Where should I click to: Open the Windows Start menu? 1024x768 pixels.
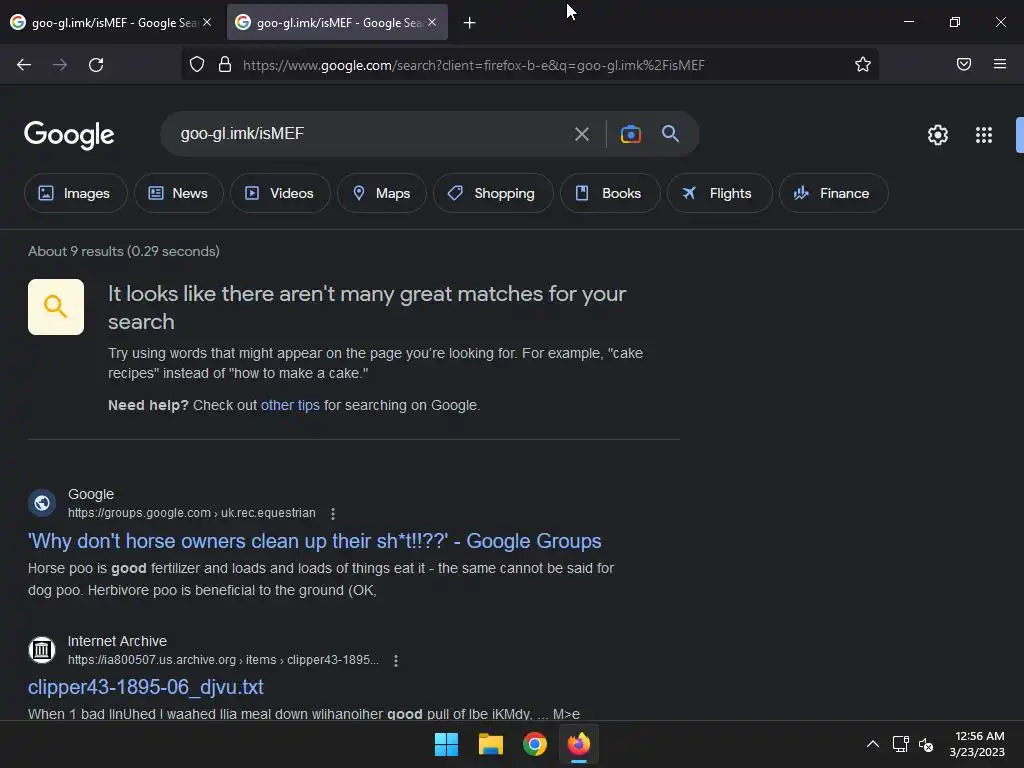447,744
